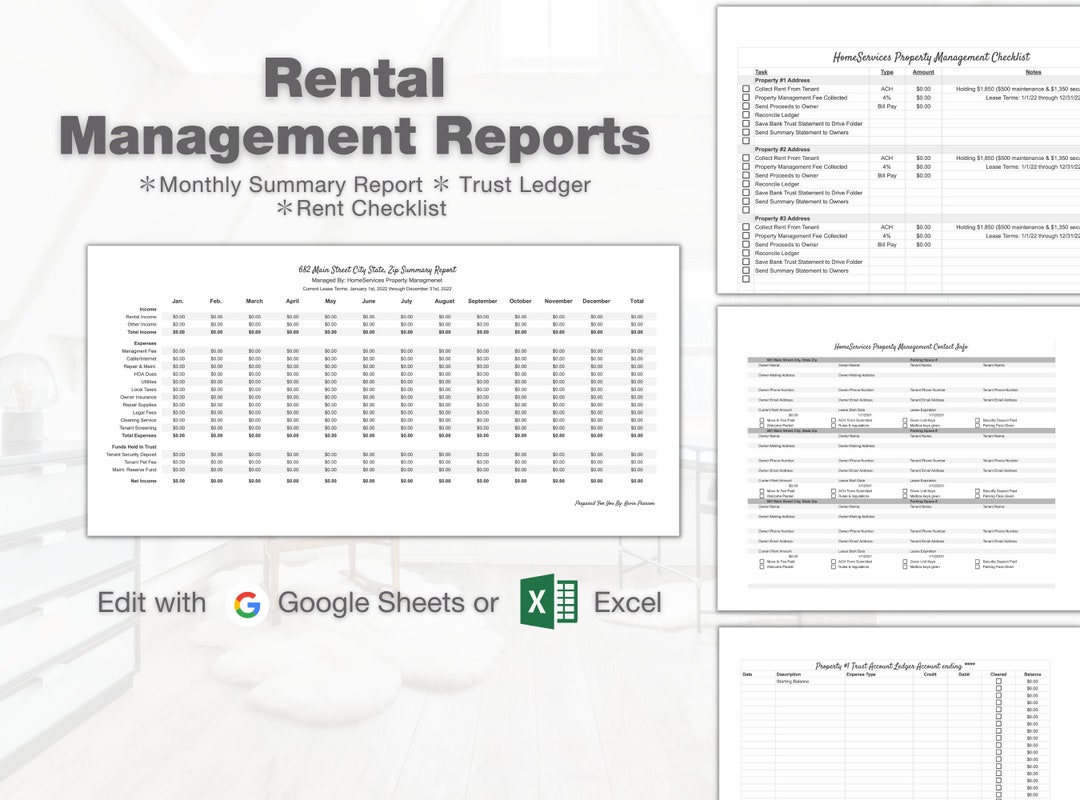This screenshot has height=800, width=1080.
Task: Enable the "Parking Pass Given" checkbox
Action: 976,425
